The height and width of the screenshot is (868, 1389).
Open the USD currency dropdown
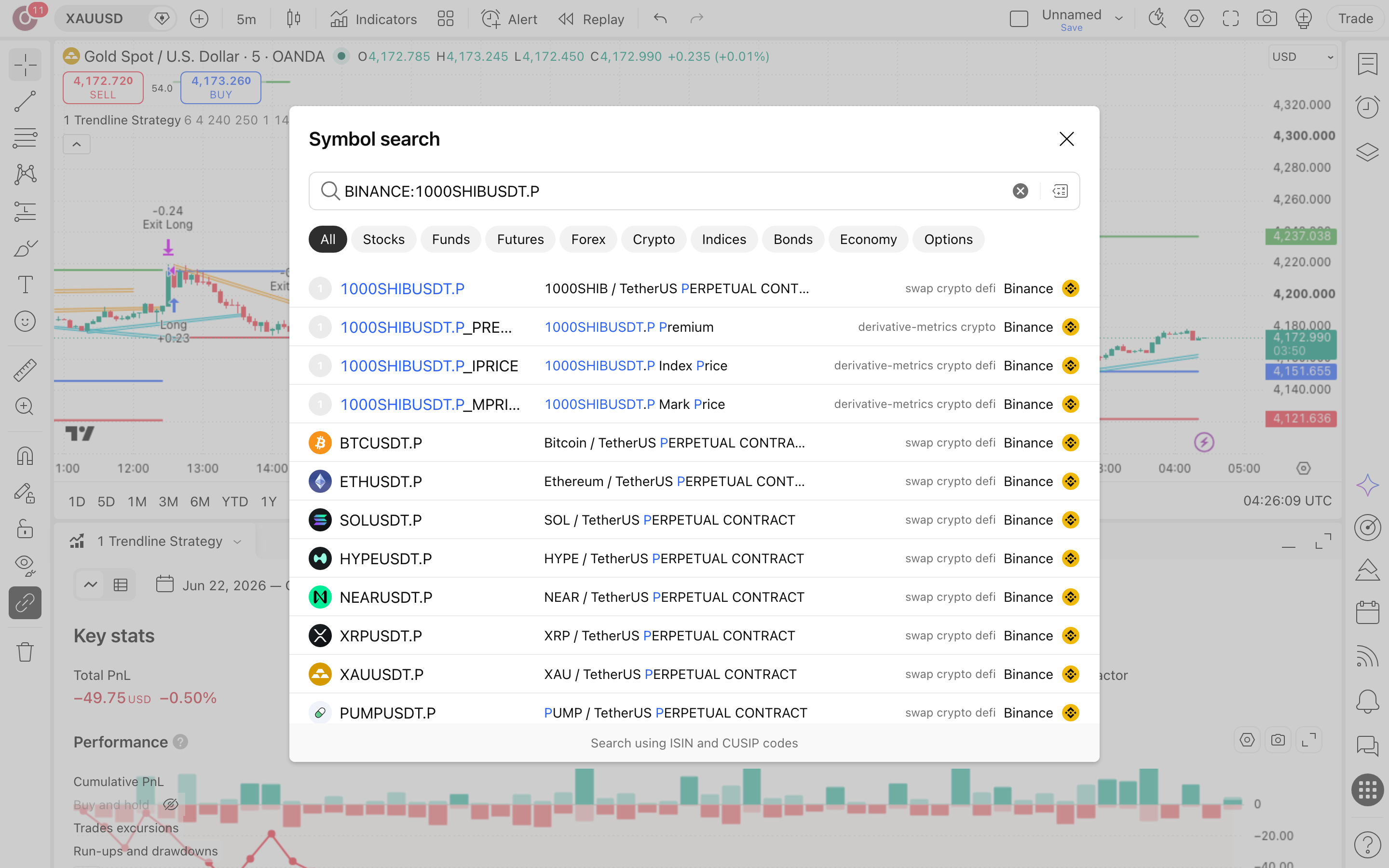click(x=1302, y=57)
